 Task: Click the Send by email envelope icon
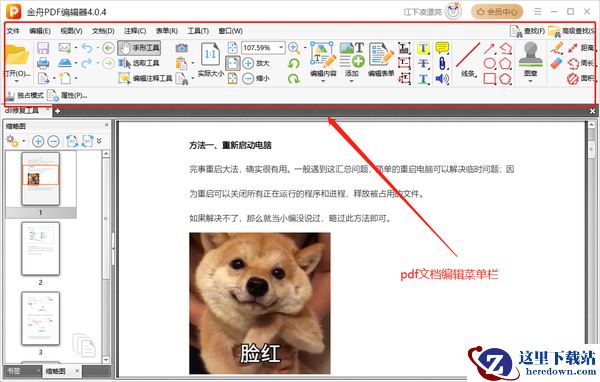coord(65,48)
